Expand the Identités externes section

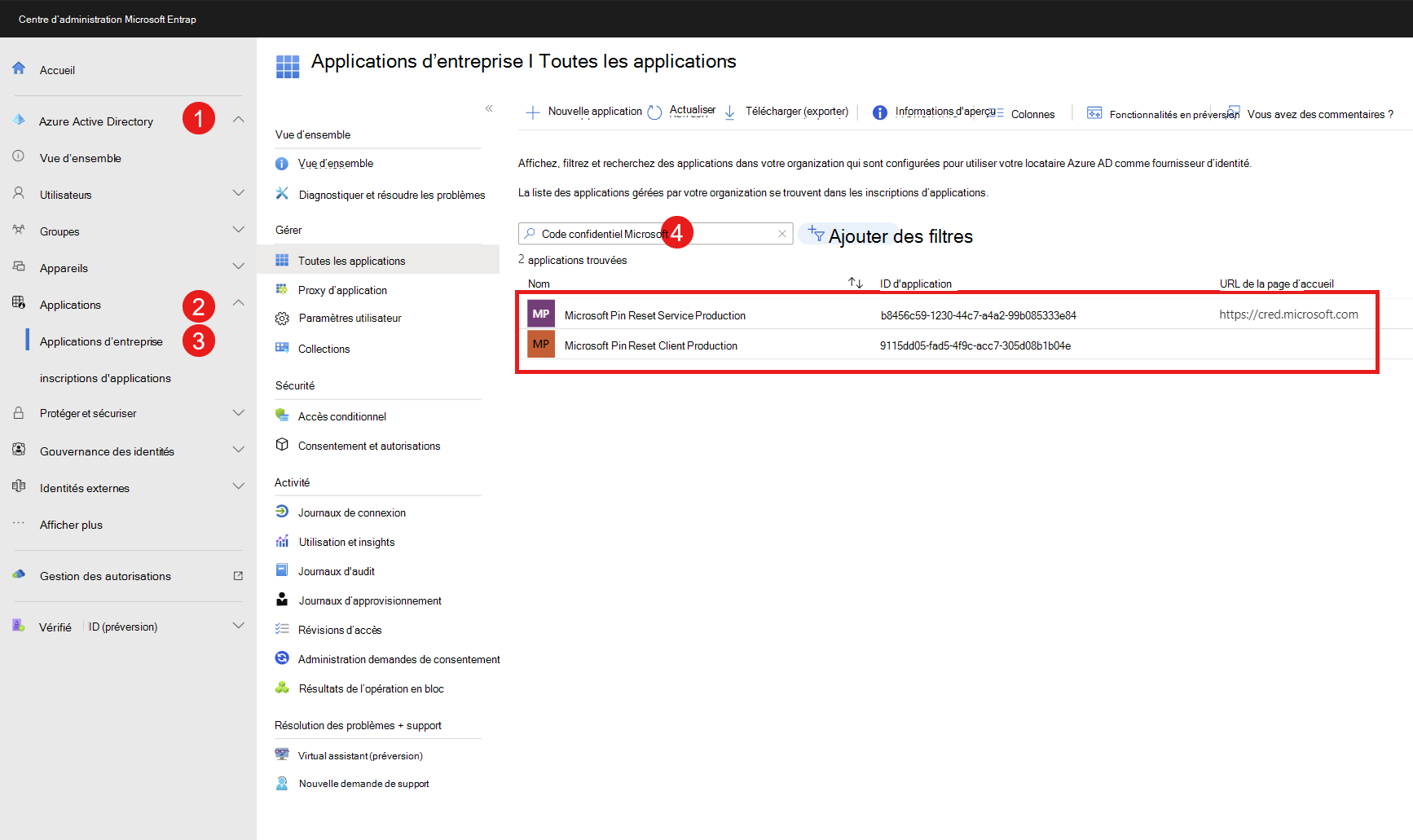point(239,486)
